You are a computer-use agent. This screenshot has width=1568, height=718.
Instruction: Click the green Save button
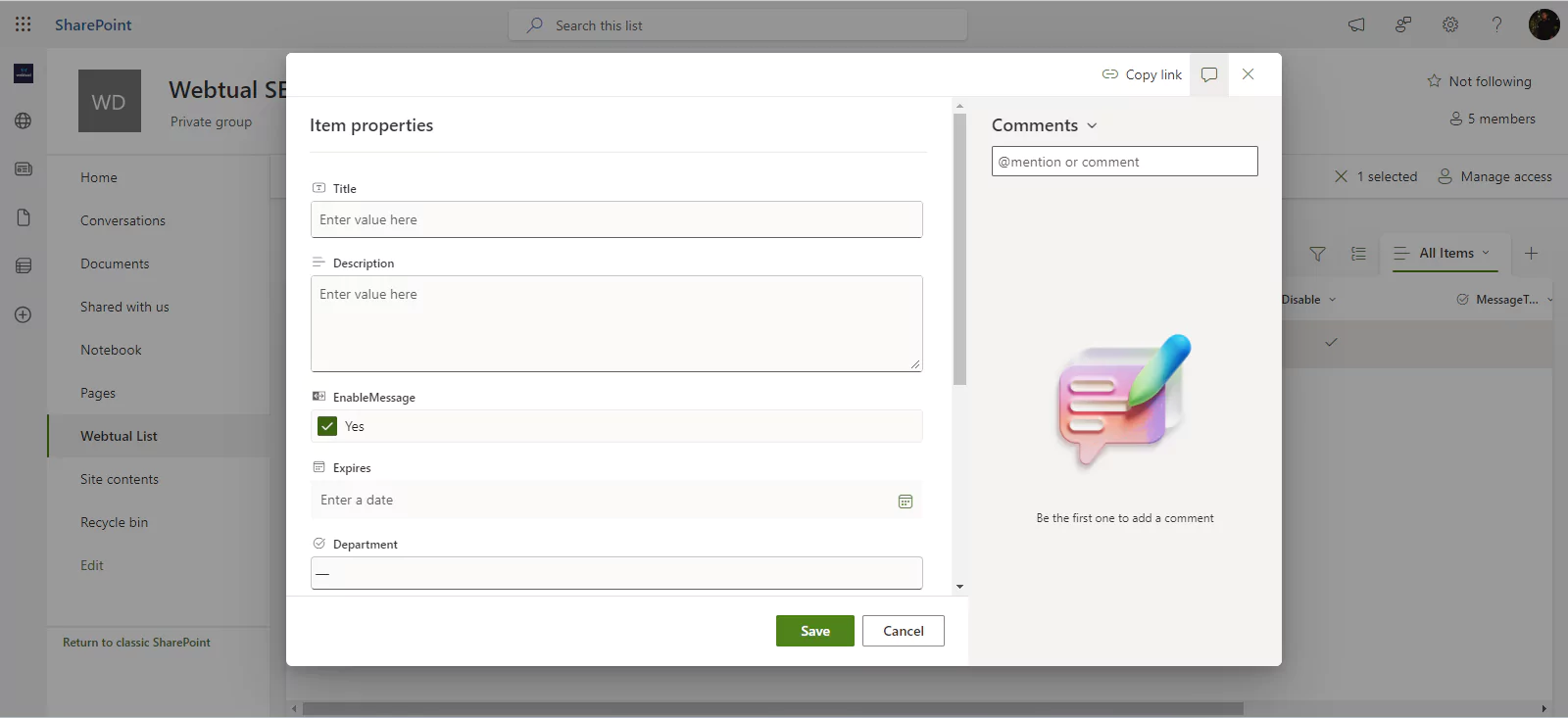[x=814, y=631]
